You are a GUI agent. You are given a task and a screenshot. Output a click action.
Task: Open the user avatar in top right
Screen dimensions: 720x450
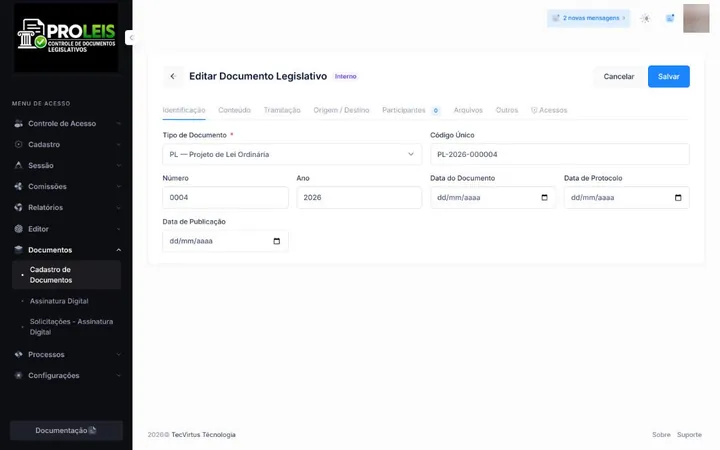point(696,18)
